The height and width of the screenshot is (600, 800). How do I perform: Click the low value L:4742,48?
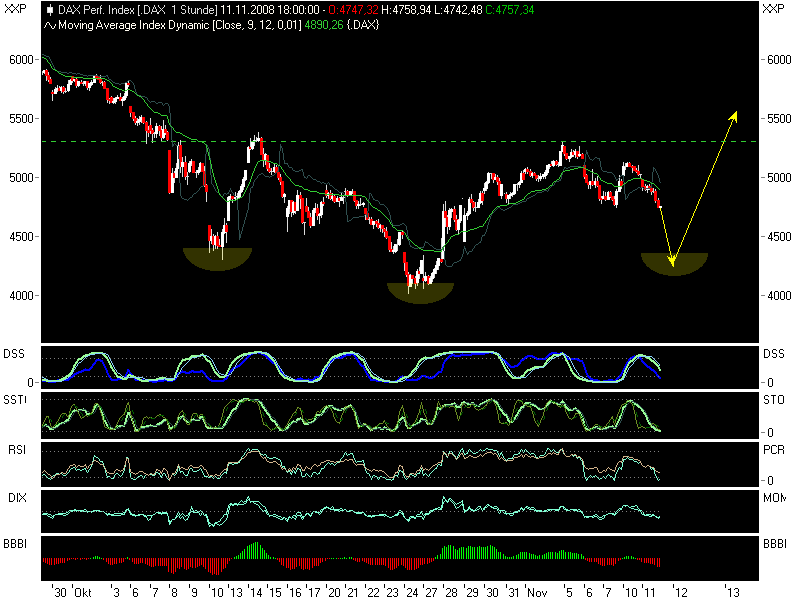(x=458, y=10)
